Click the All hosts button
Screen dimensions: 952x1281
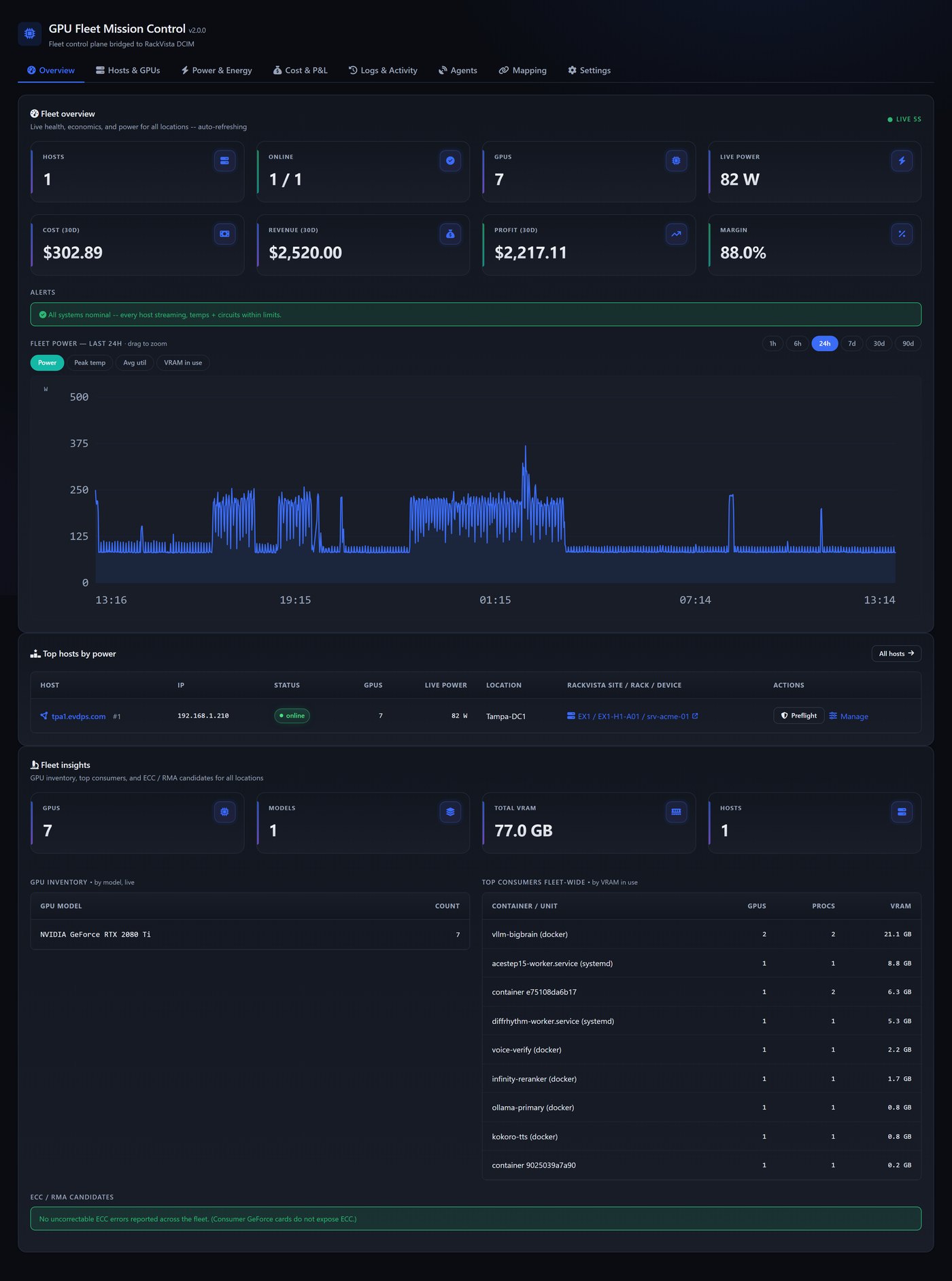(x=896, y=654)
